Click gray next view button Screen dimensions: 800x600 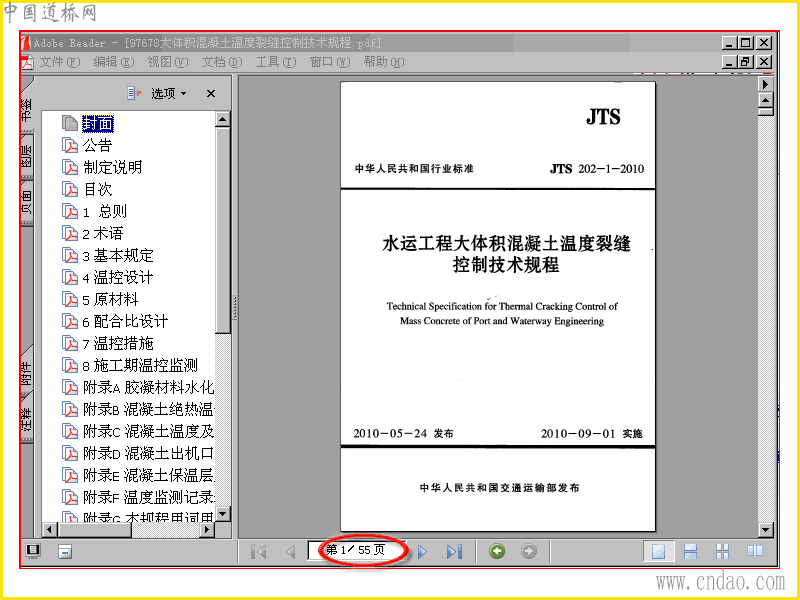coord(529,551)
